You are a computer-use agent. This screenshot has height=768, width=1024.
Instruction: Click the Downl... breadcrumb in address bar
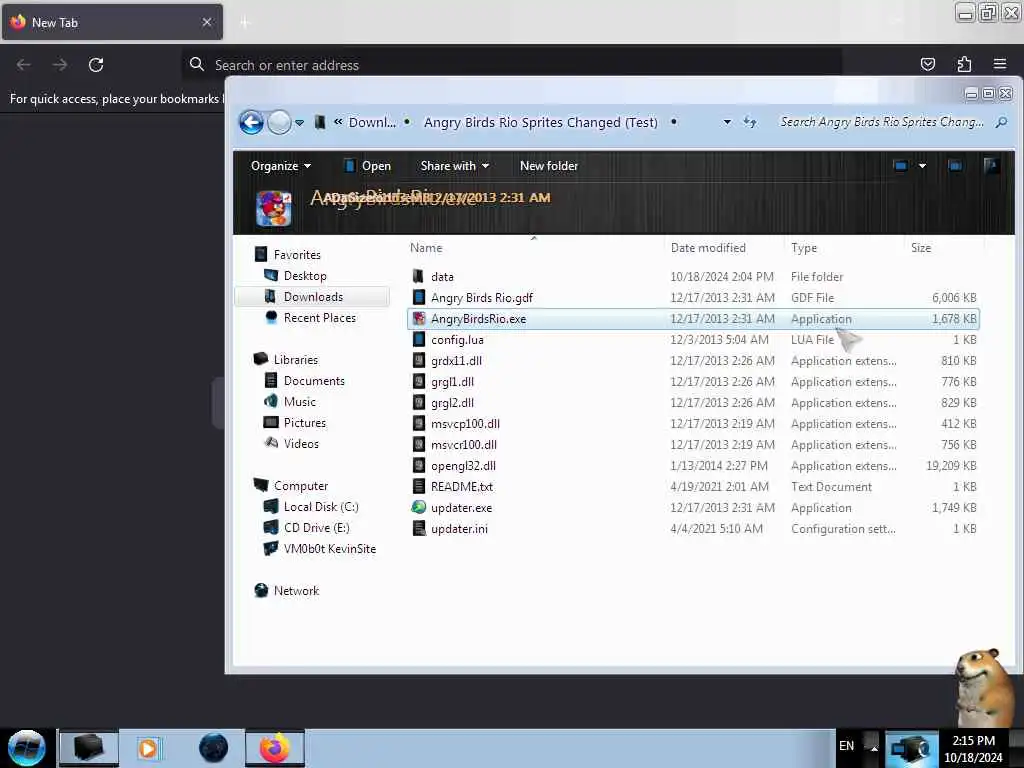372,122
